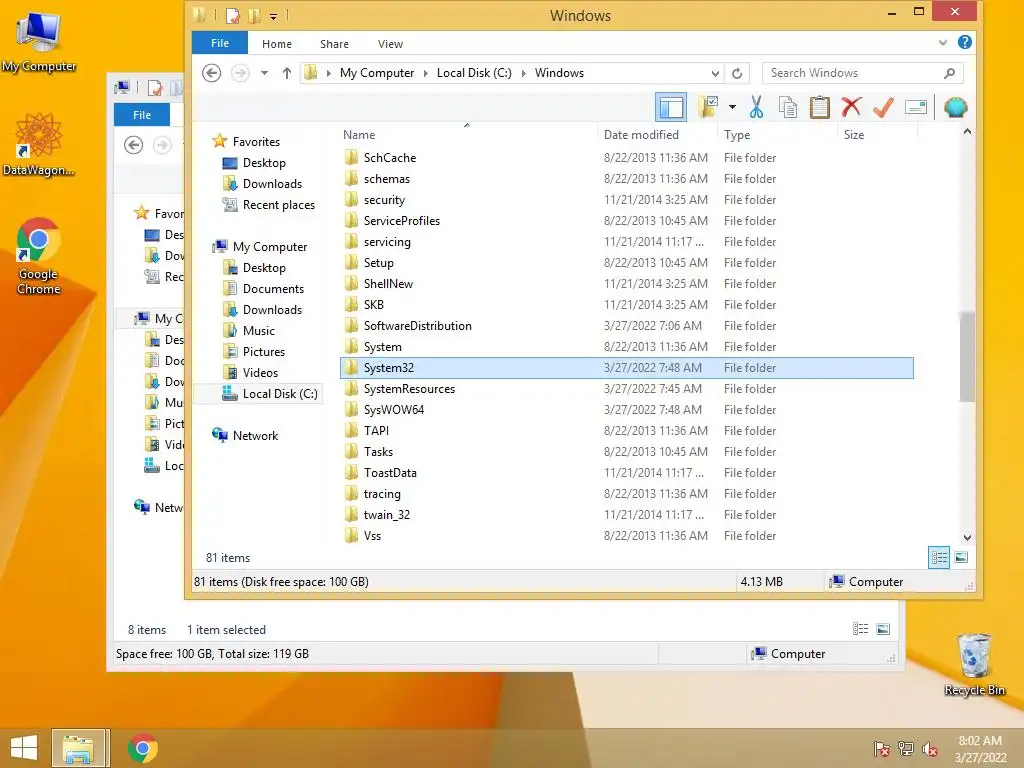Screen dimensions: 1024x768
Task: Click new folder icon in quick access toolbar
Action: 254,15
